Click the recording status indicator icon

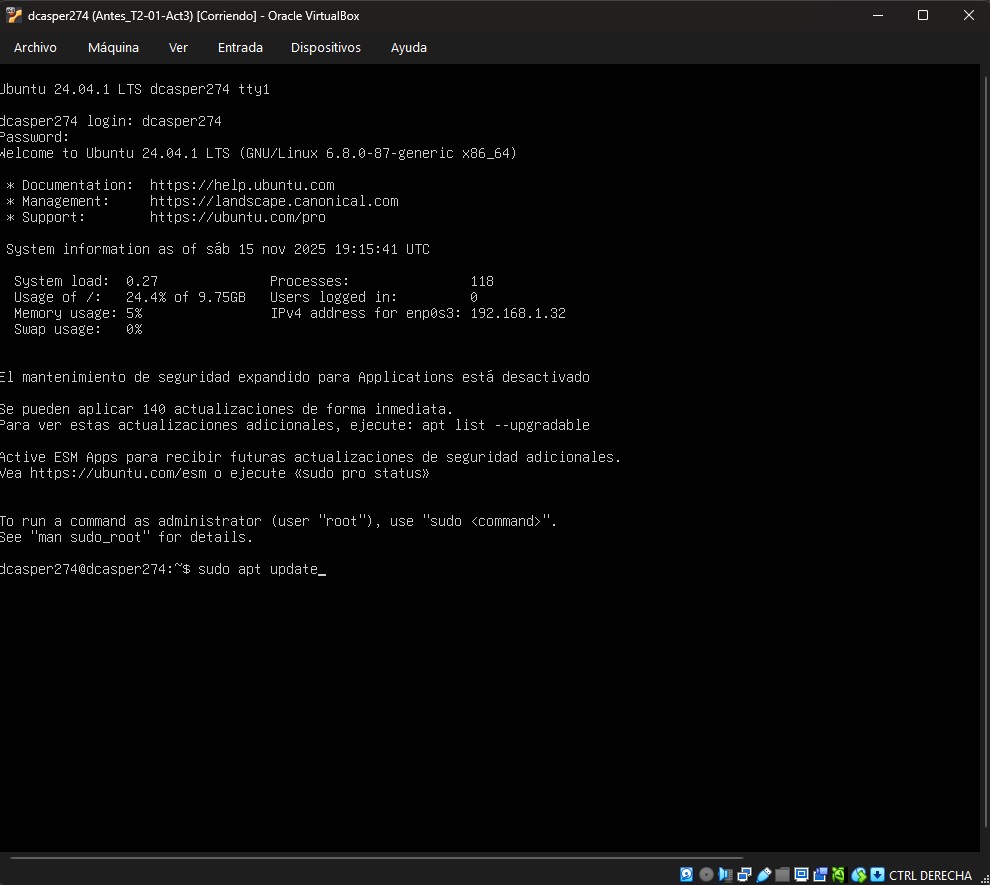coord(820,875)
